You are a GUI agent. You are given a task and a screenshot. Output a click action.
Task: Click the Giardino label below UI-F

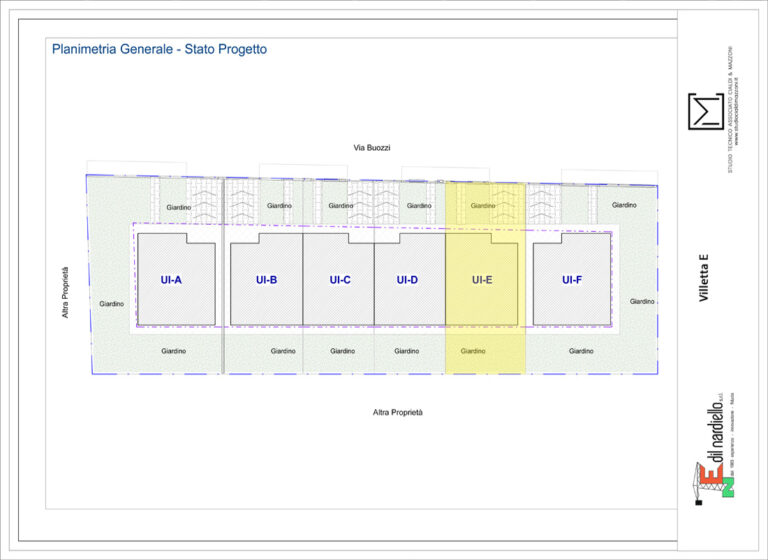[x=581, y=351]
